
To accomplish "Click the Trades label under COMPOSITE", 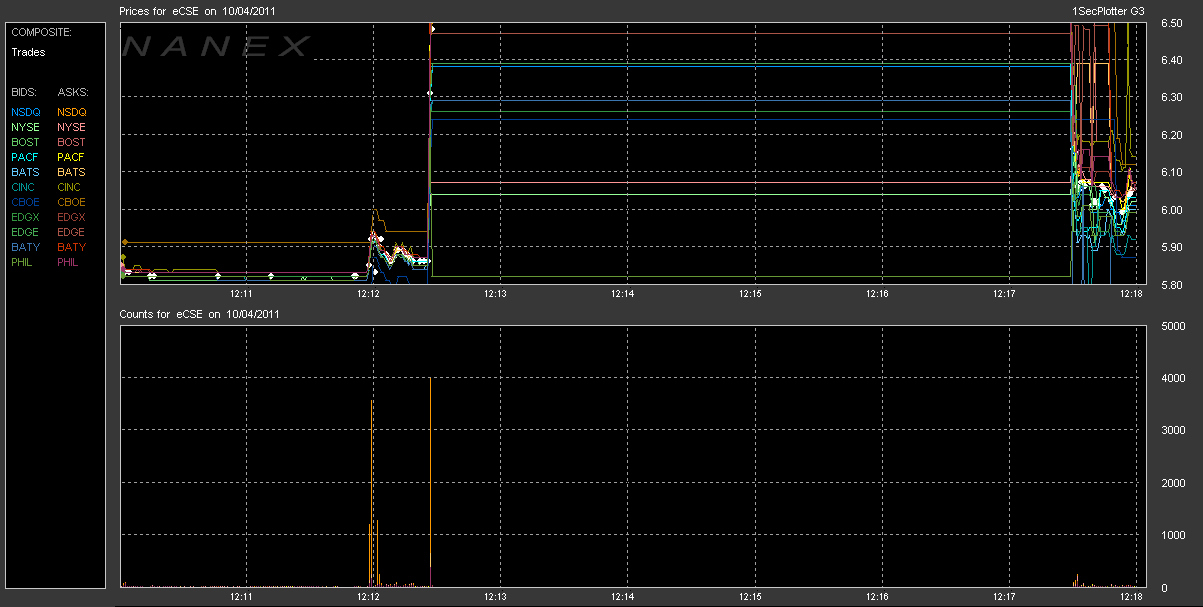I will coord(28,52).
